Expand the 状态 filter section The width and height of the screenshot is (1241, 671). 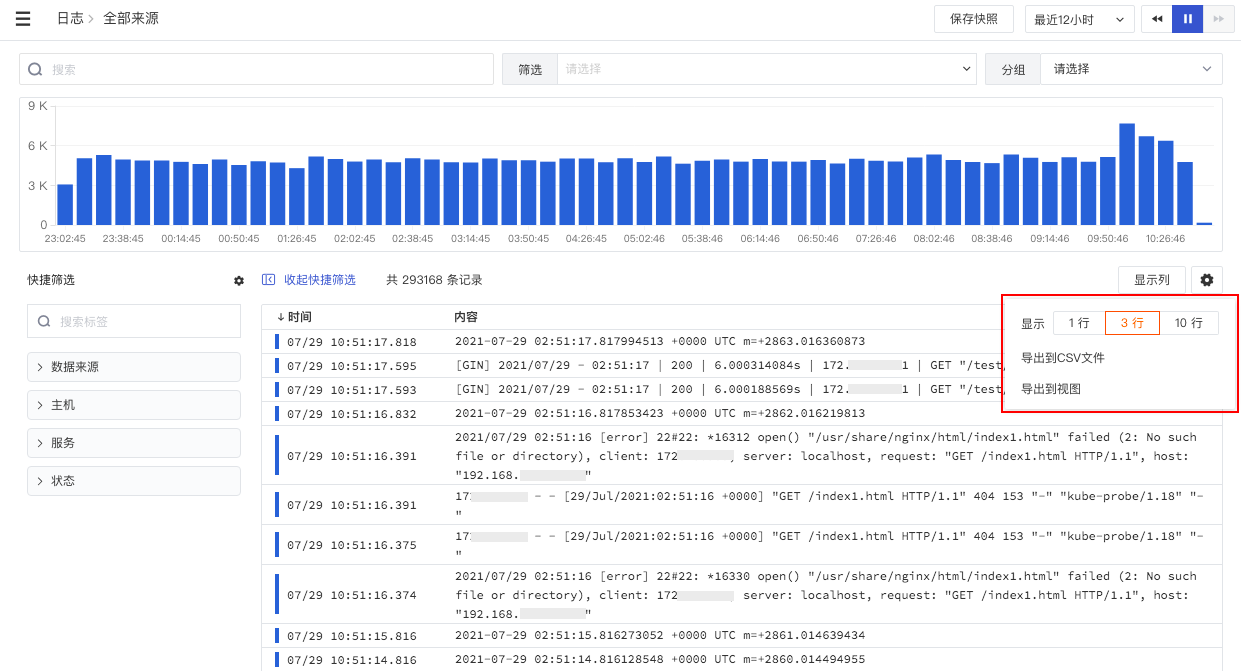pyautogui.click(x=134, y=481)
